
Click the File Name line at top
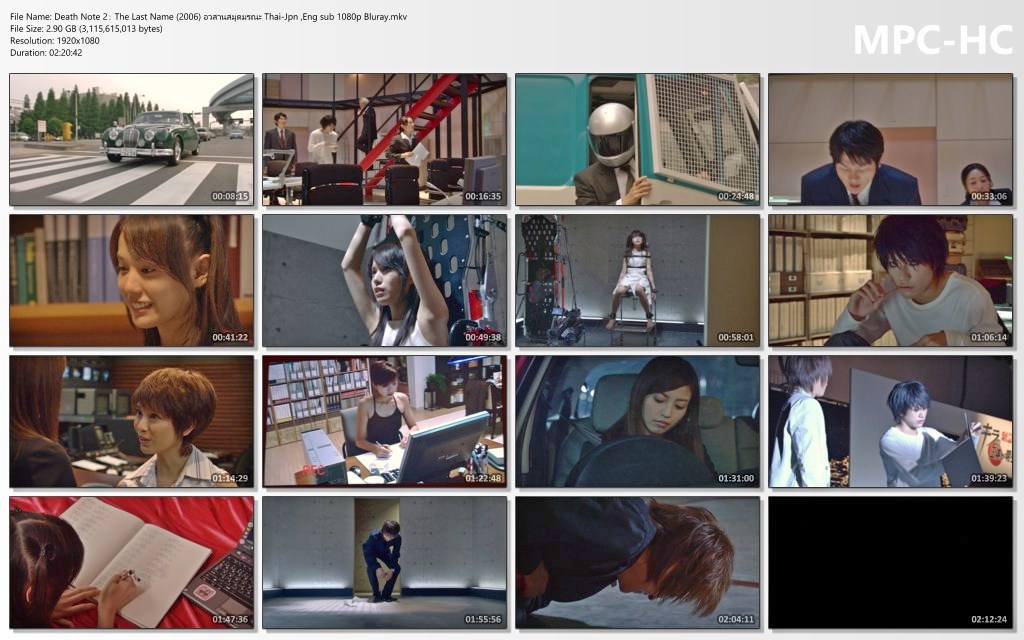(208, 17)
